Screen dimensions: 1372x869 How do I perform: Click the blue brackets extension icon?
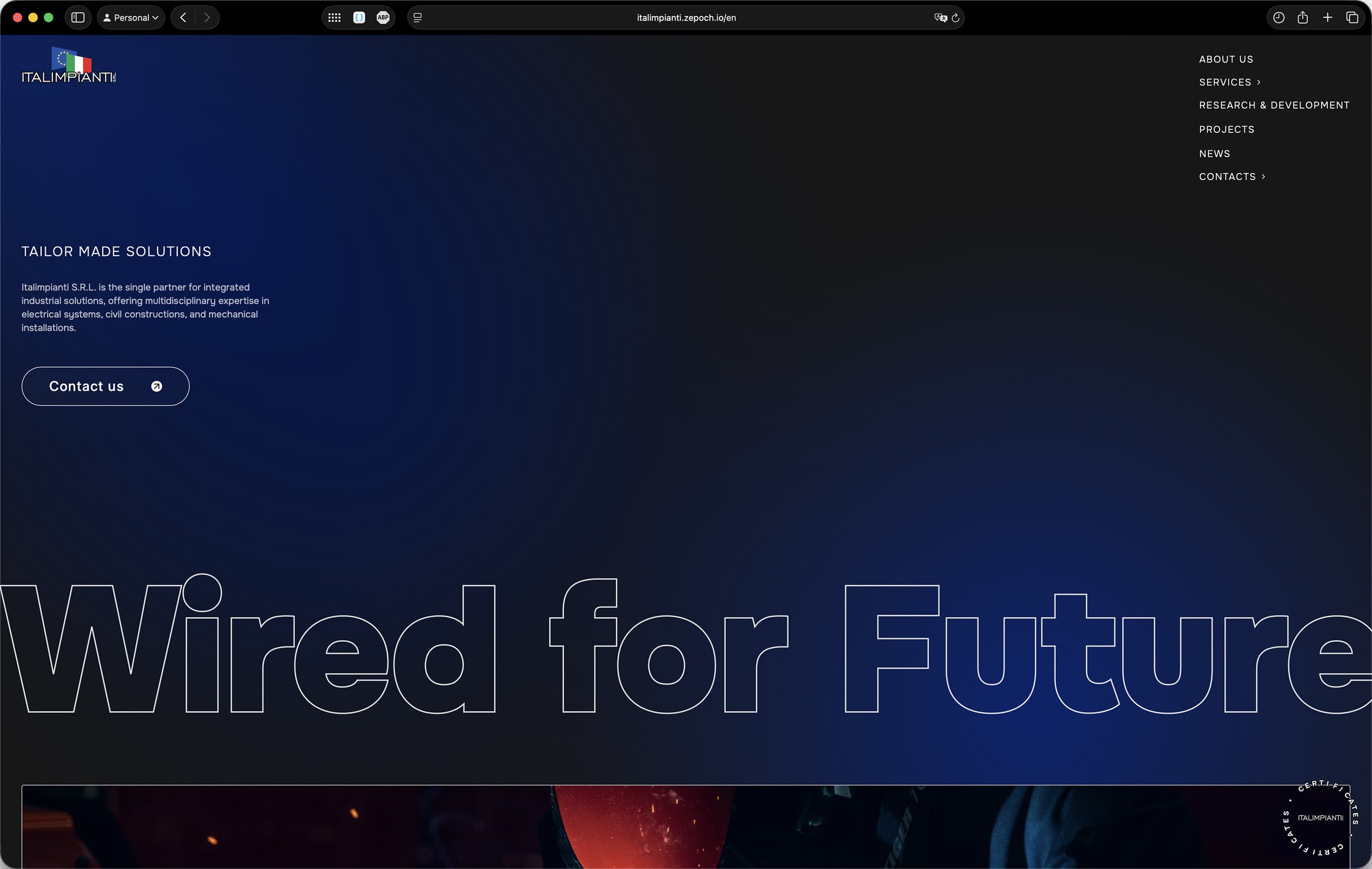tap(359, 18)
